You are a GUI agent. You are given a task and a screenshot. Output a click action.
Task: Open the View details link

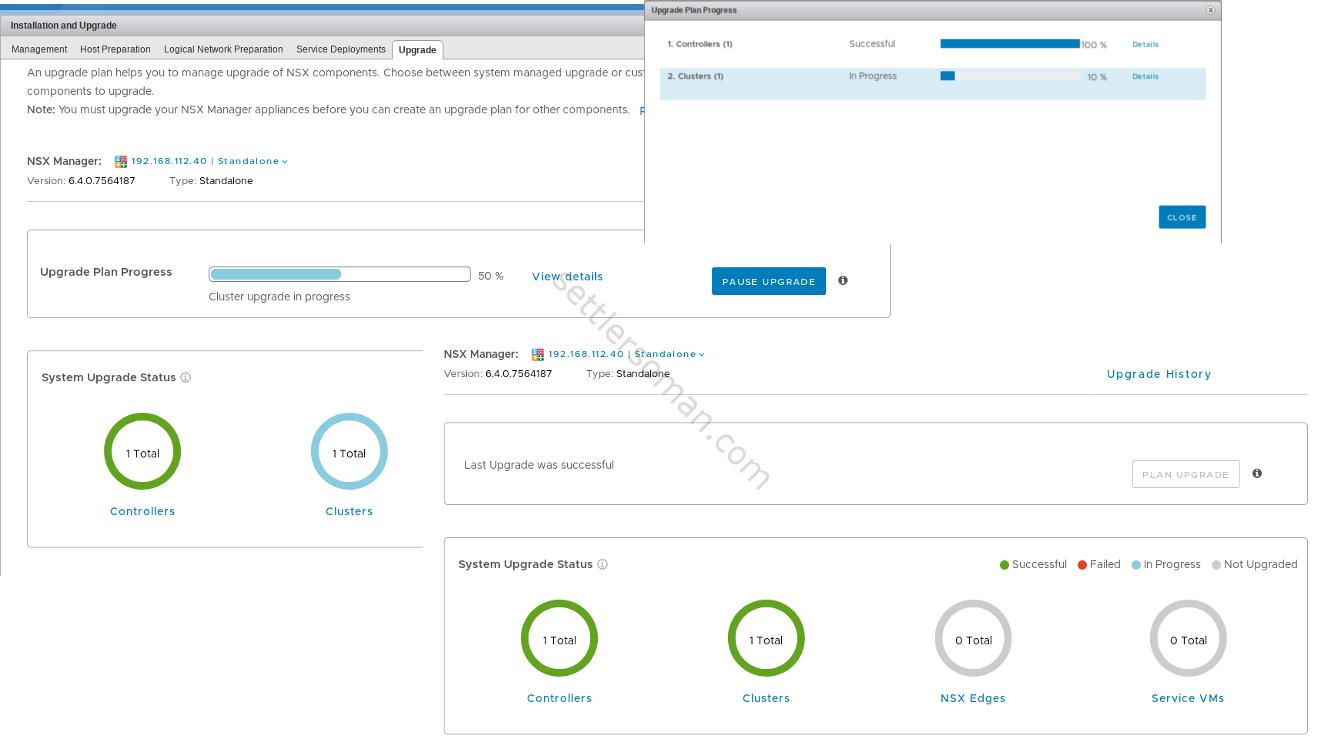(x=567, y=277)
